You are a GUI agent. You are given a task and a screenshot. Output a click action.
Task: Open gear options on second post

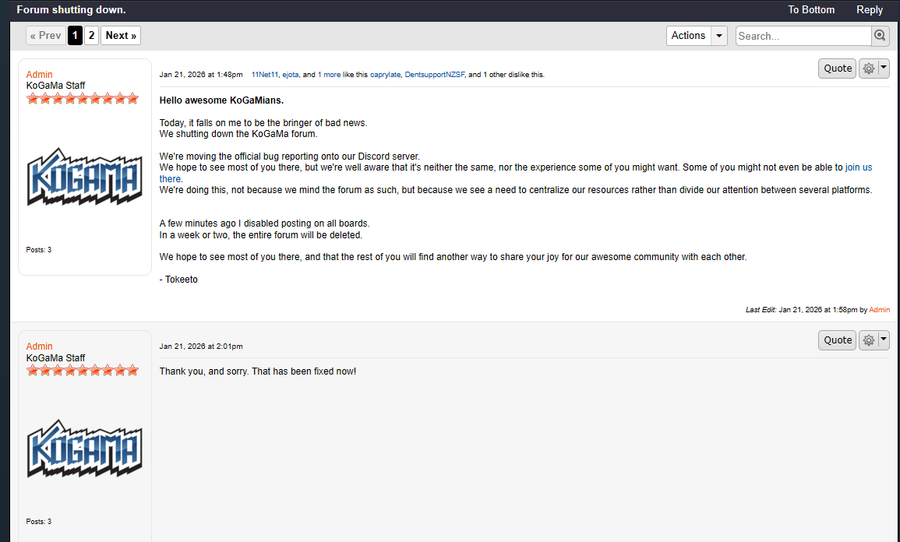click(x=868, y=340)
